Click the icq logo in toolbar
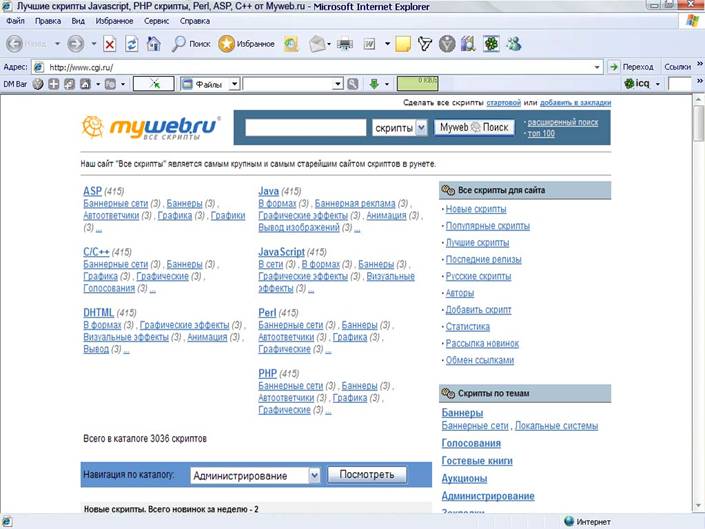 [637, 84]
